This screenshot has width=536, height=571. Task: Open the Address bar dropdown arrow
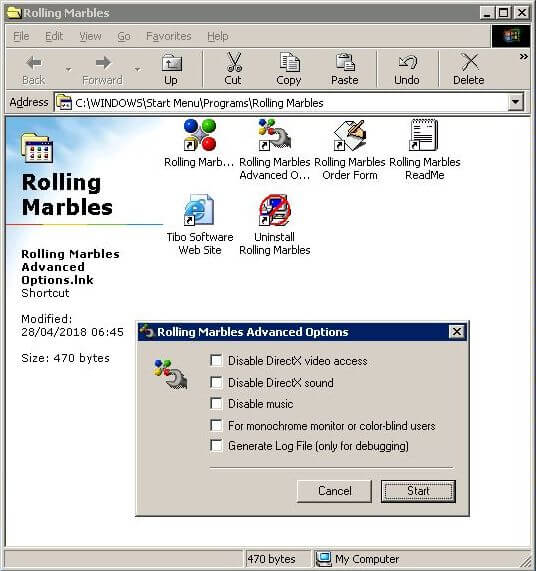515,102
